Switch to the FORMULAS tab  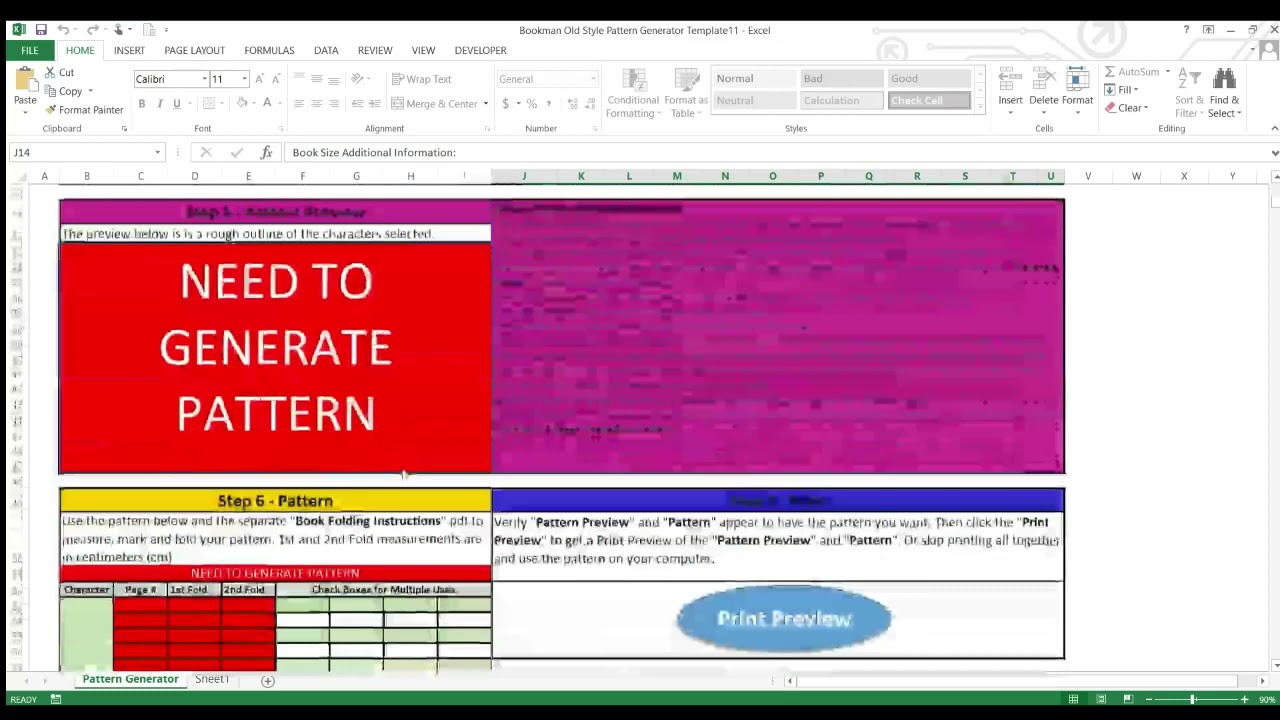[269, 50]
